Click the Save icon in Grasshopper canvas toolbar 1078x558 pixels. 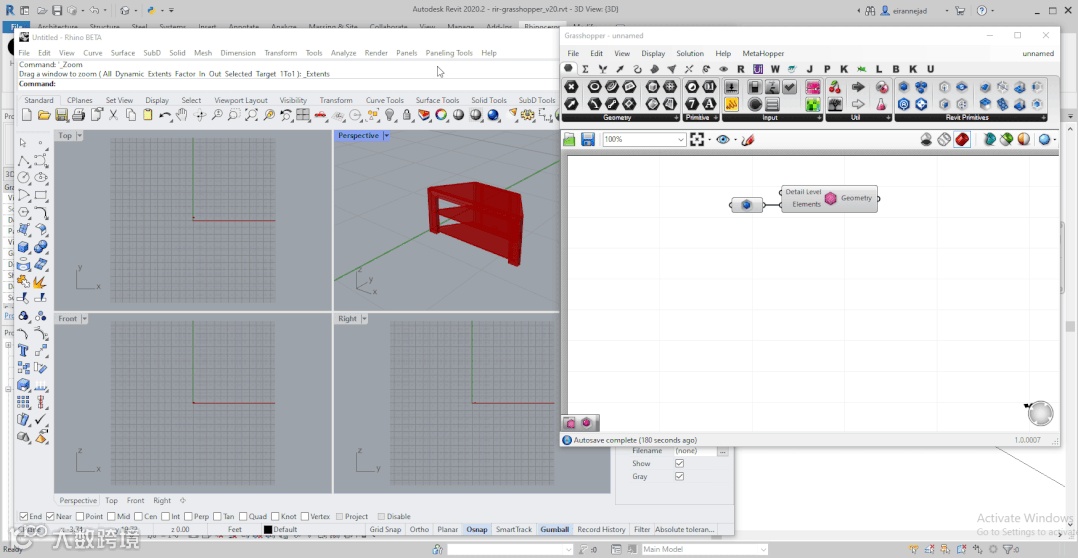click(588, 140)
